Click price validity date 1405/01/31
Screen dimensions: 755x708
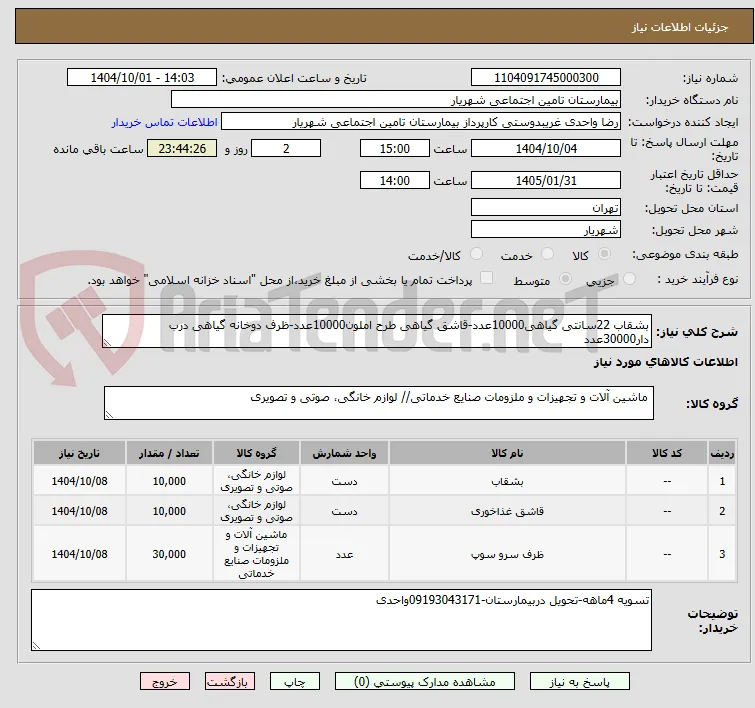pos(546,181)
